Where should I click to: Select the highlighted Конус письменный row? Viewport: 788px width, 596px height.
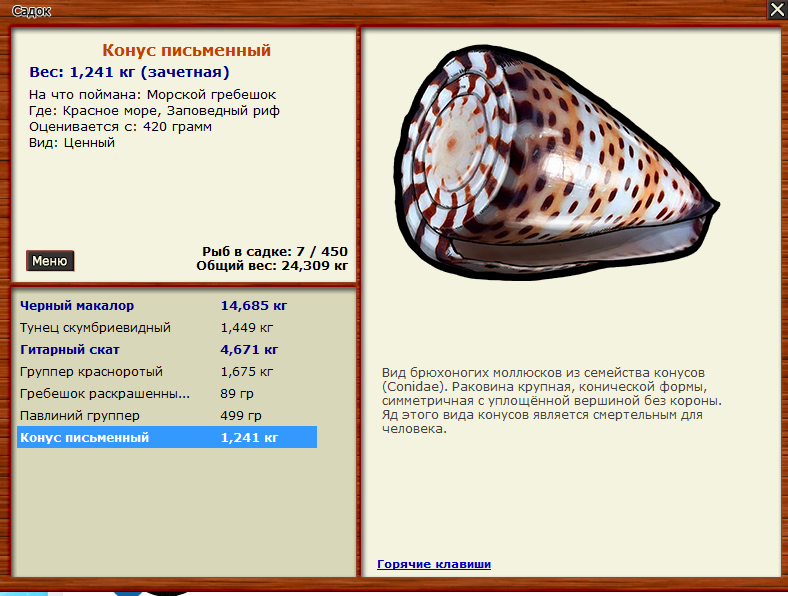[x=167, y=437]
